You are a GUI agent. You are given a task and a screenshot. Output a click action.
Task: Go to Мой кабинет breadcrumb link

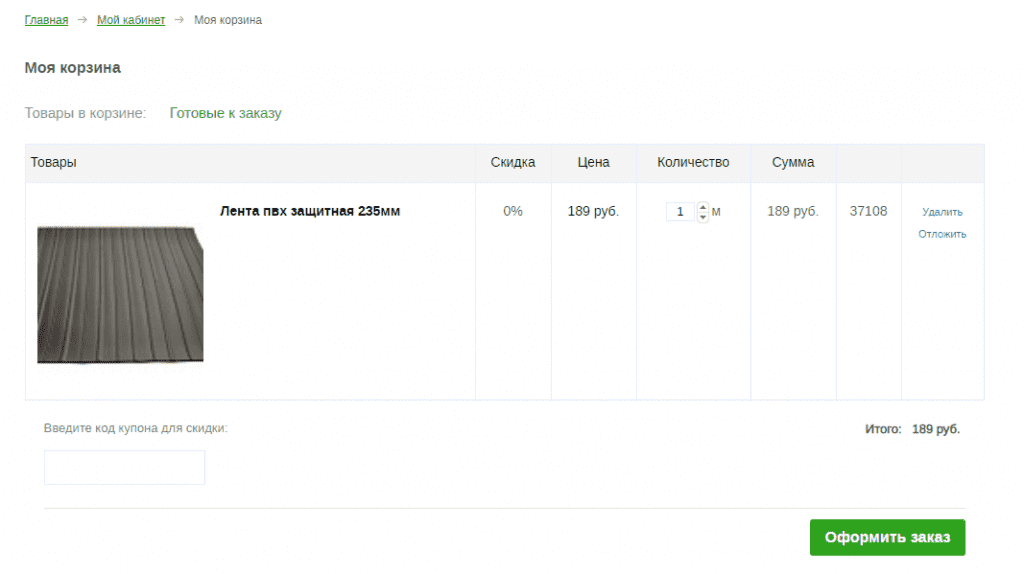point(131,20)
